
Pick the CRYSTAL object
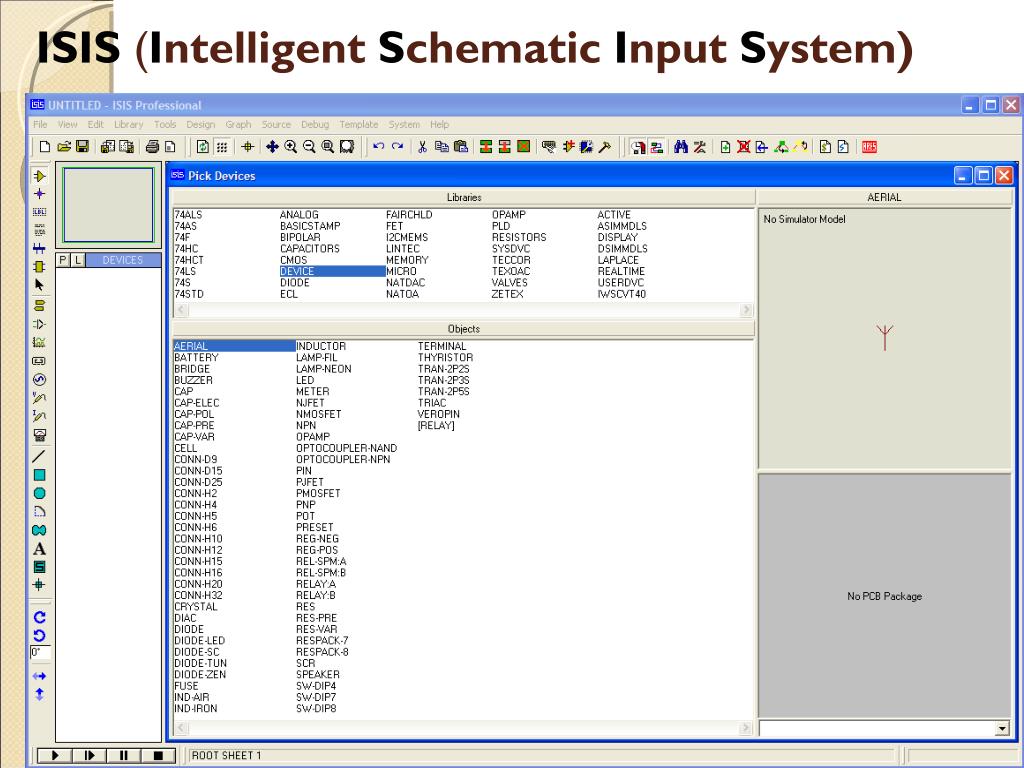click(196, 607)
